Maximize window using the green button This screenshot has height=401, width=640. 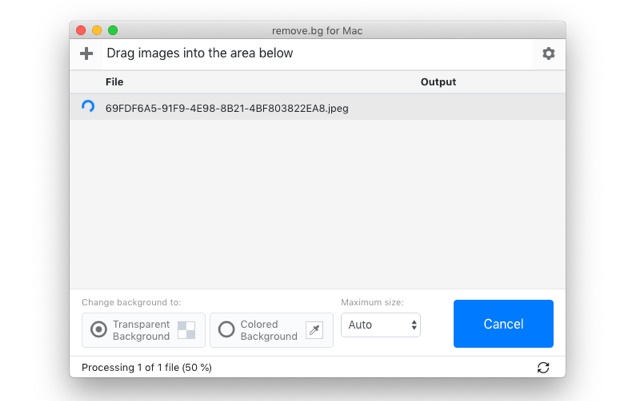[113, 30]
